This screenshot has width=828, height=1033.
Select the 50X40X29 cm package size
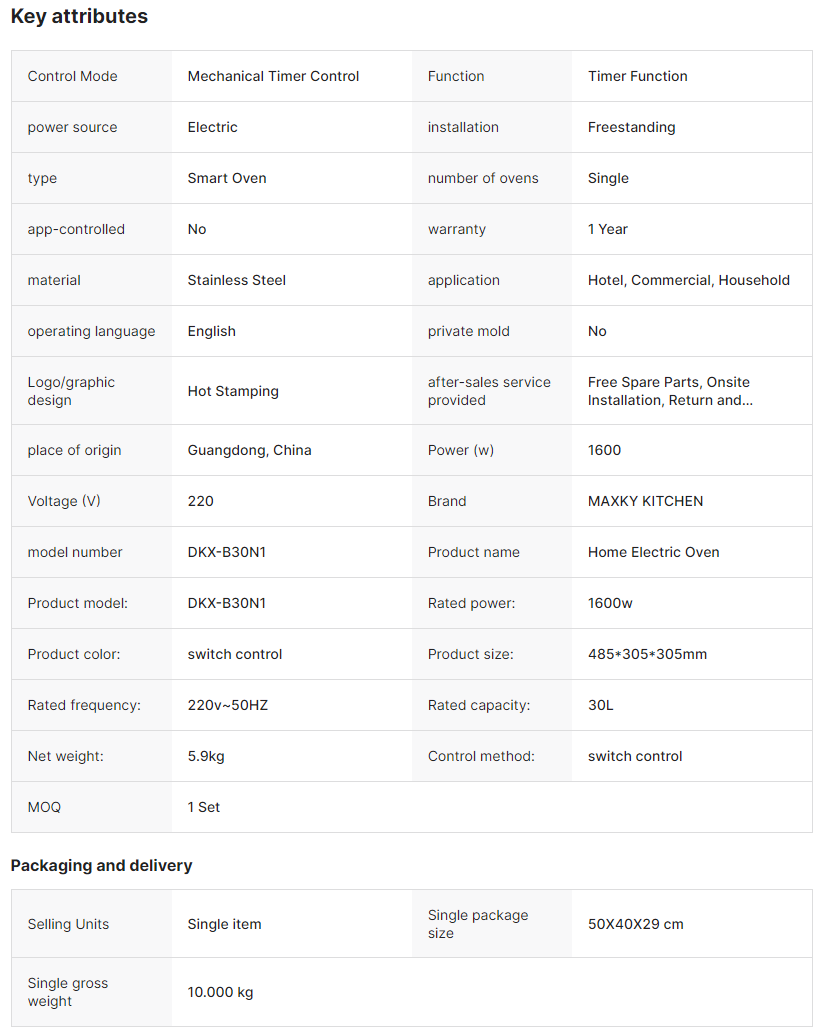click(635, 924)
